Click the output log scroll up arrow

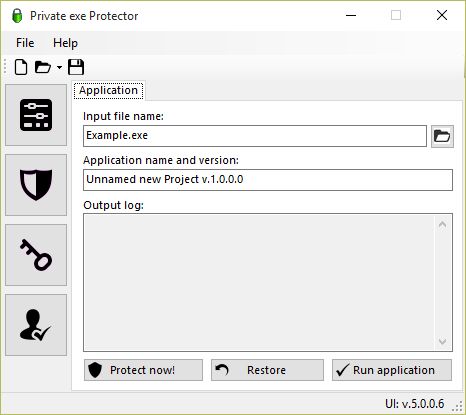click(x=442, y=225)
